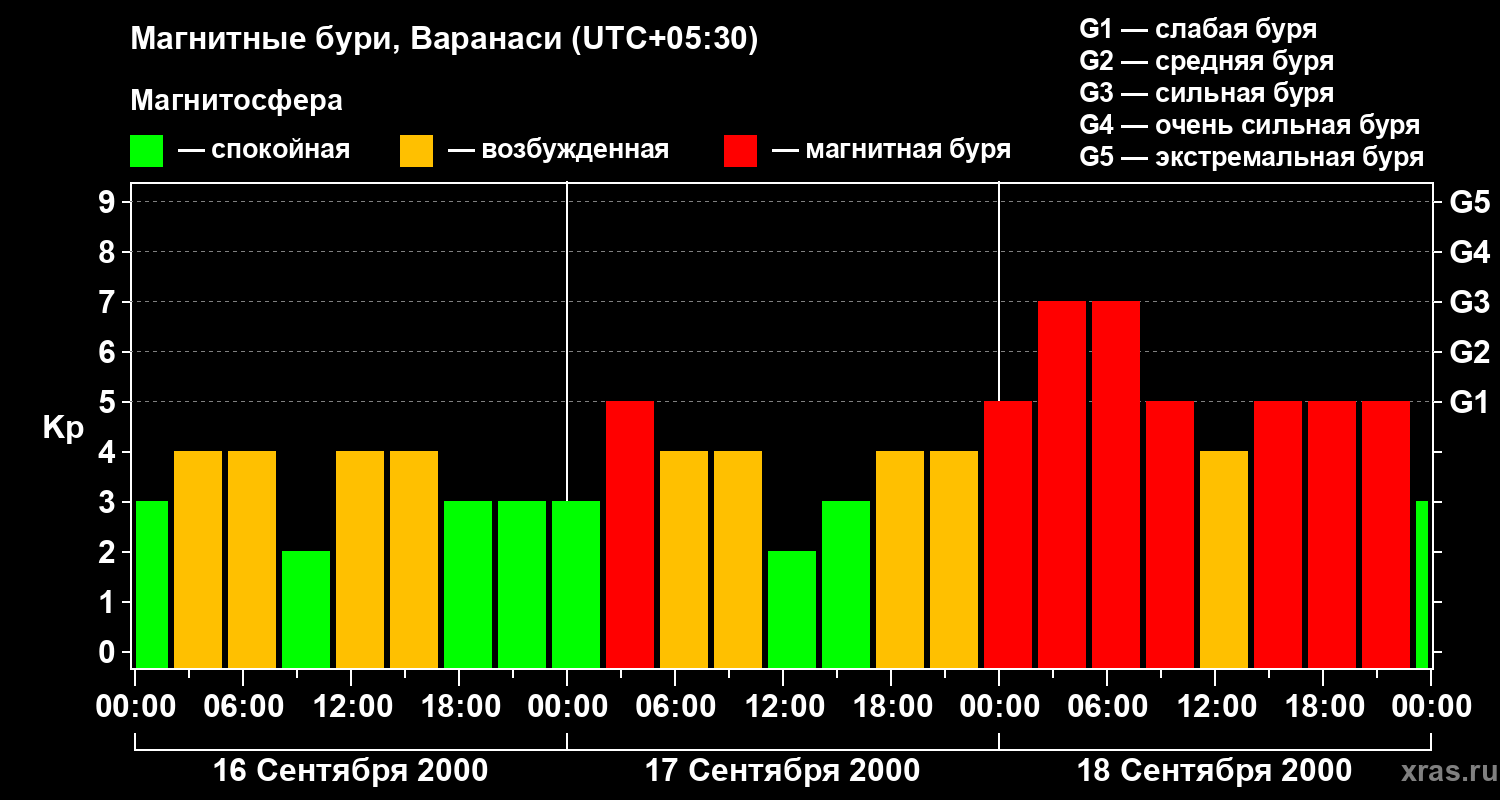Click the '— спокойная' legend label
1500x800 pixels.
(x=264, y=150)
